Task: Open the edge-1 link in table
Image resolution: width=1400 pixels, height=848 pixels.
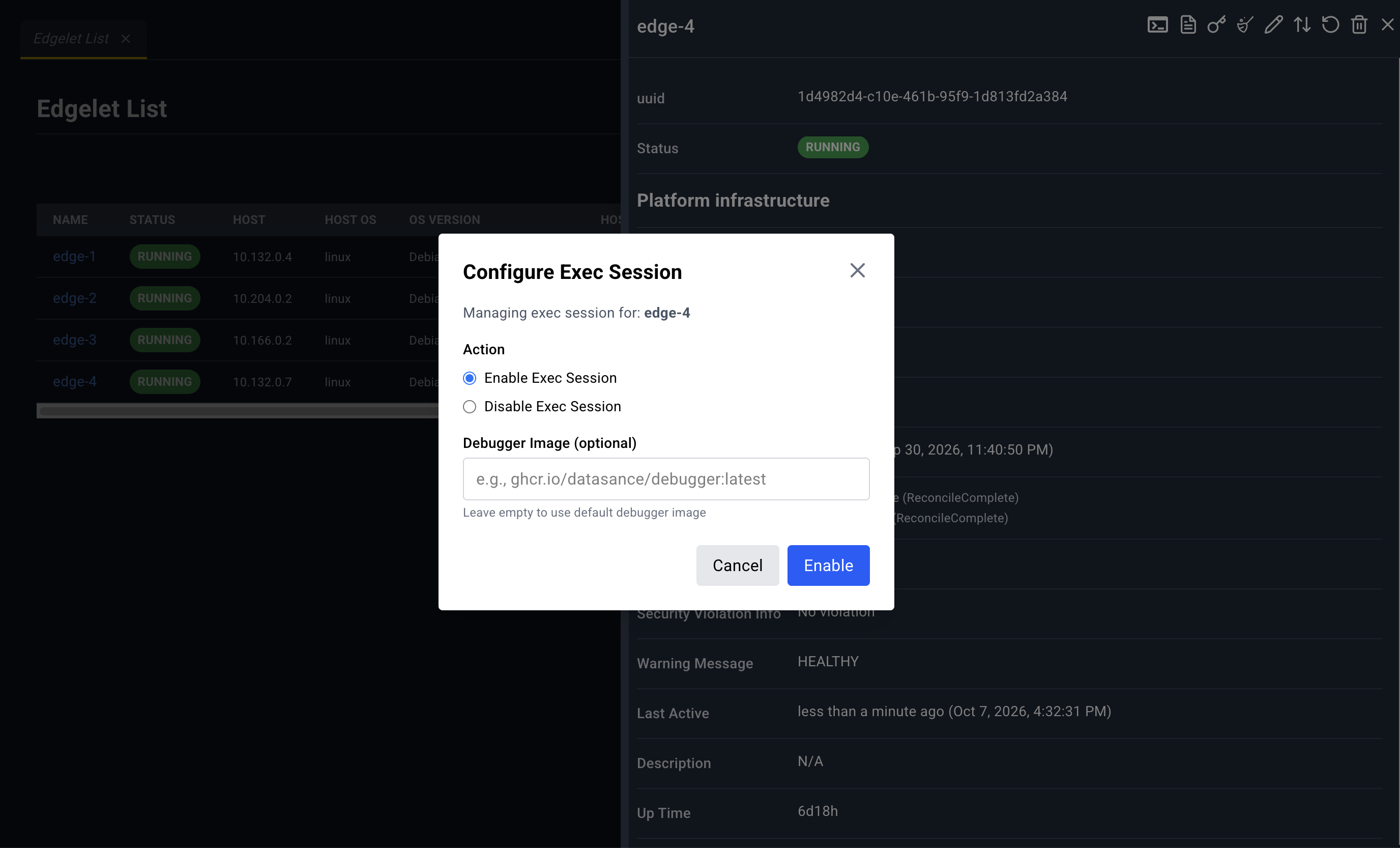Action: [x=74, y=257]
